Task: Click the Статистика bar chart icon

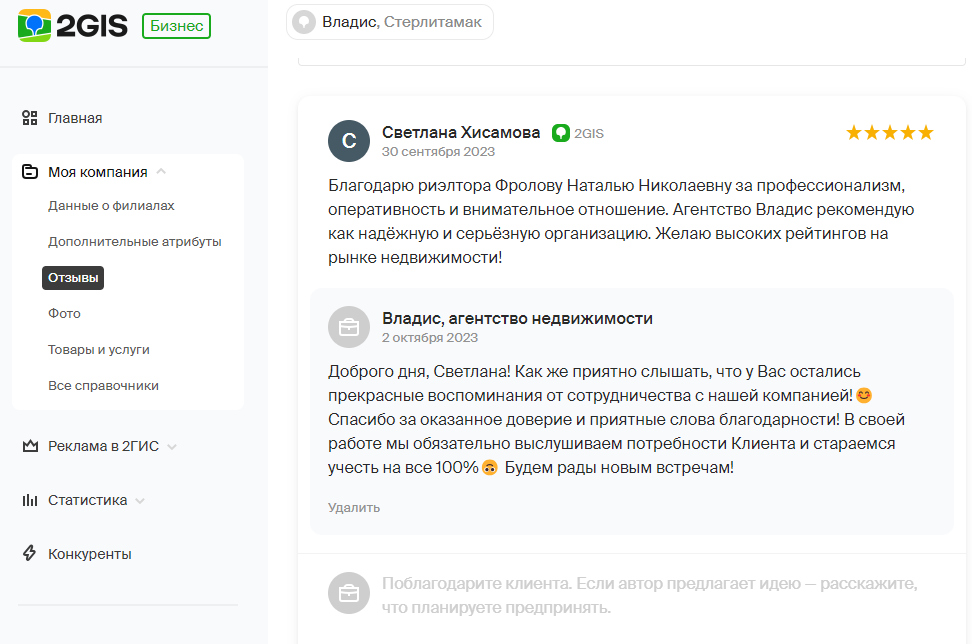Action: coord(30,500)
